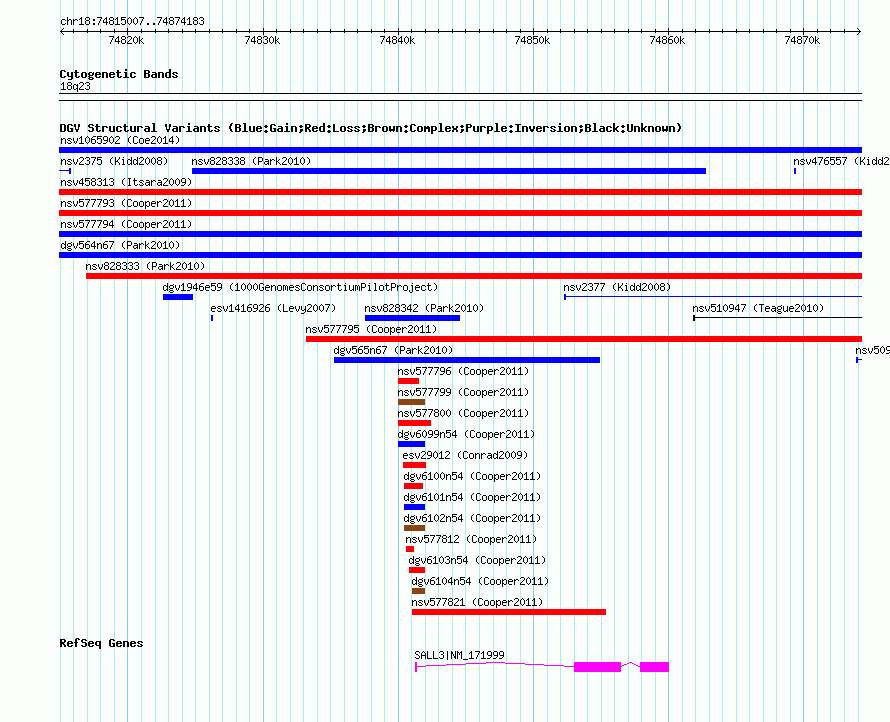Click the nsv577796 (Cooper2011) label
The height and width of the screenshot is (722, 890).
[463, 371]
